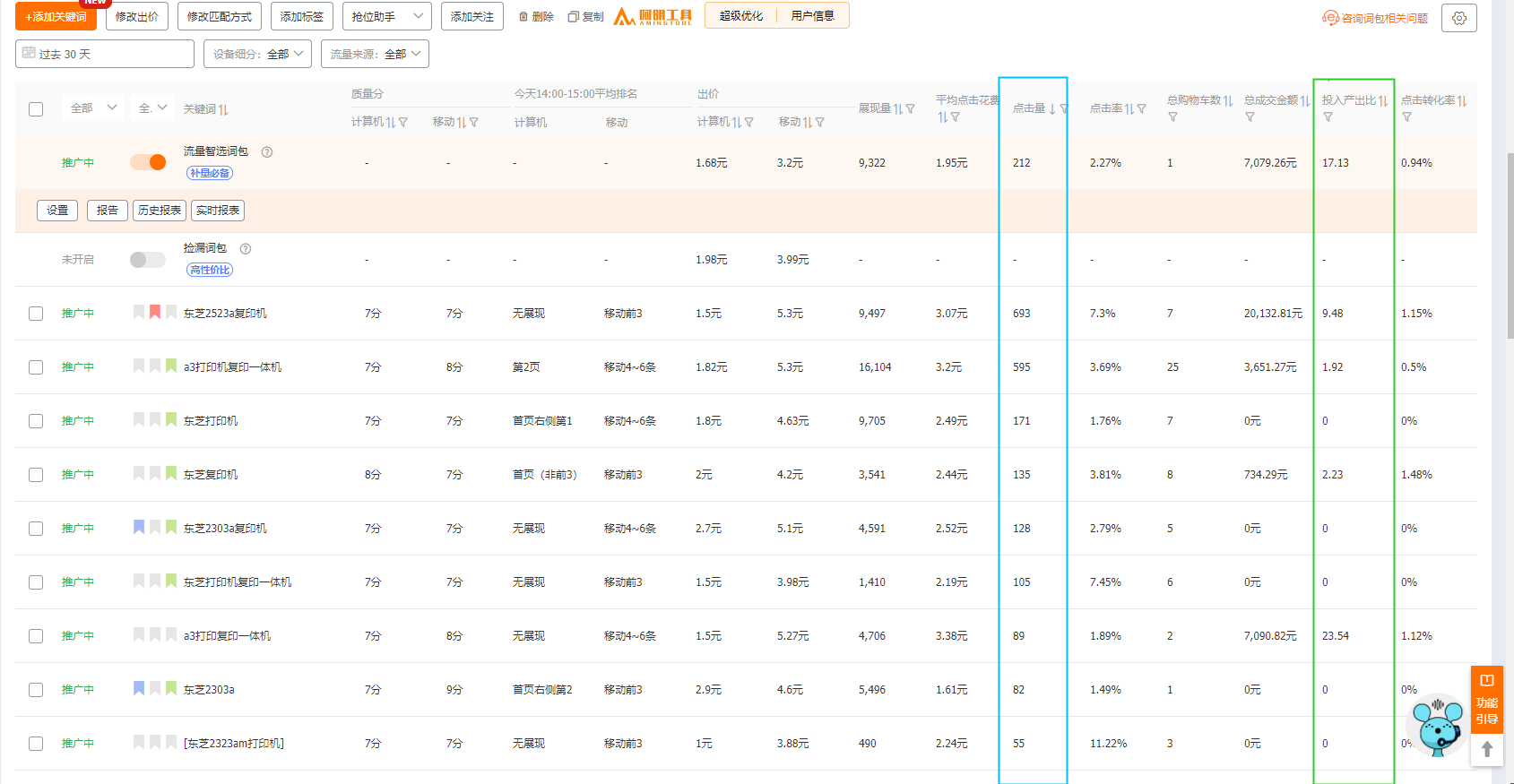Click 添加标签 button
The width and height of the screenshot is (1514, 784).
[x=302, y=16]
